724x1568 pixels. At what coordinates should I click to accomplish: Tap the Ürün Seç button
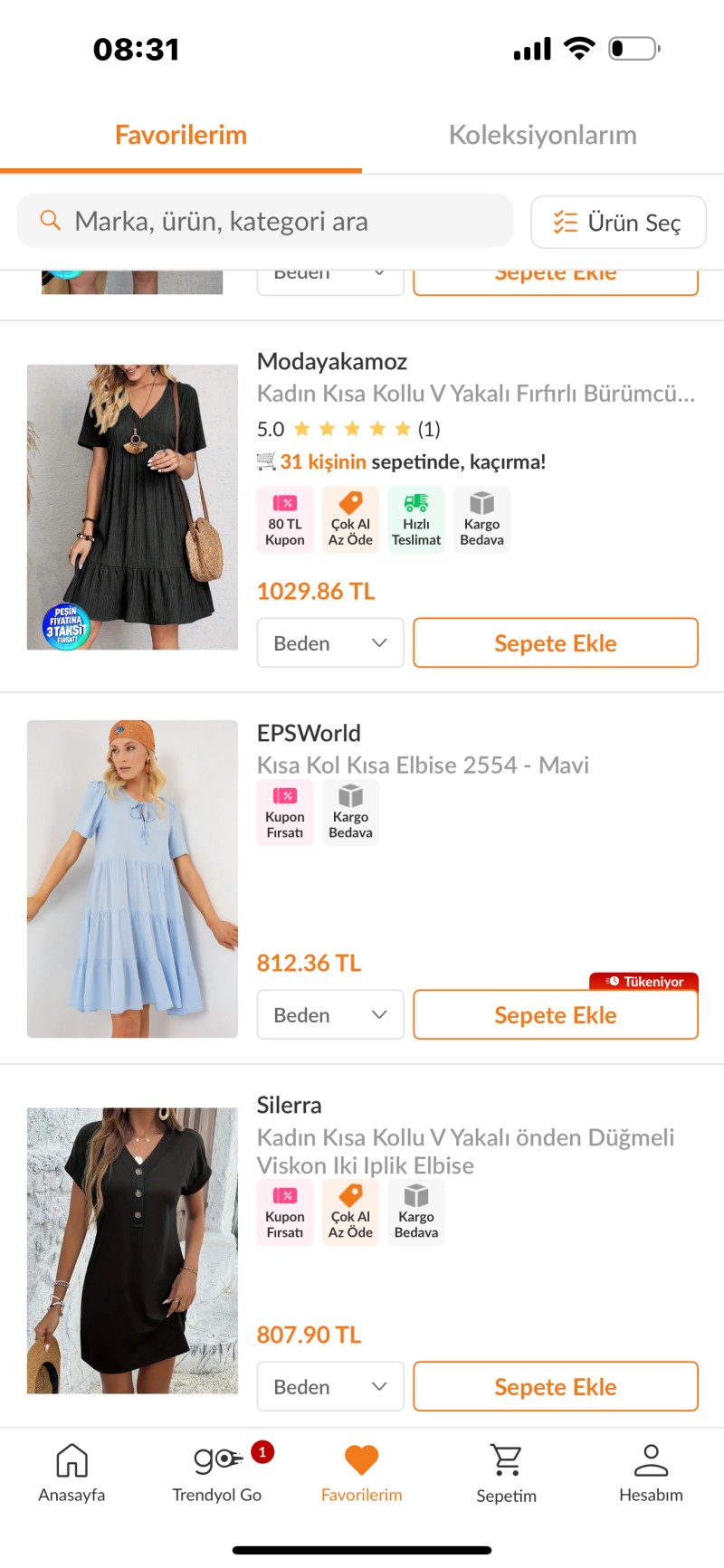[x=618, y=222]
